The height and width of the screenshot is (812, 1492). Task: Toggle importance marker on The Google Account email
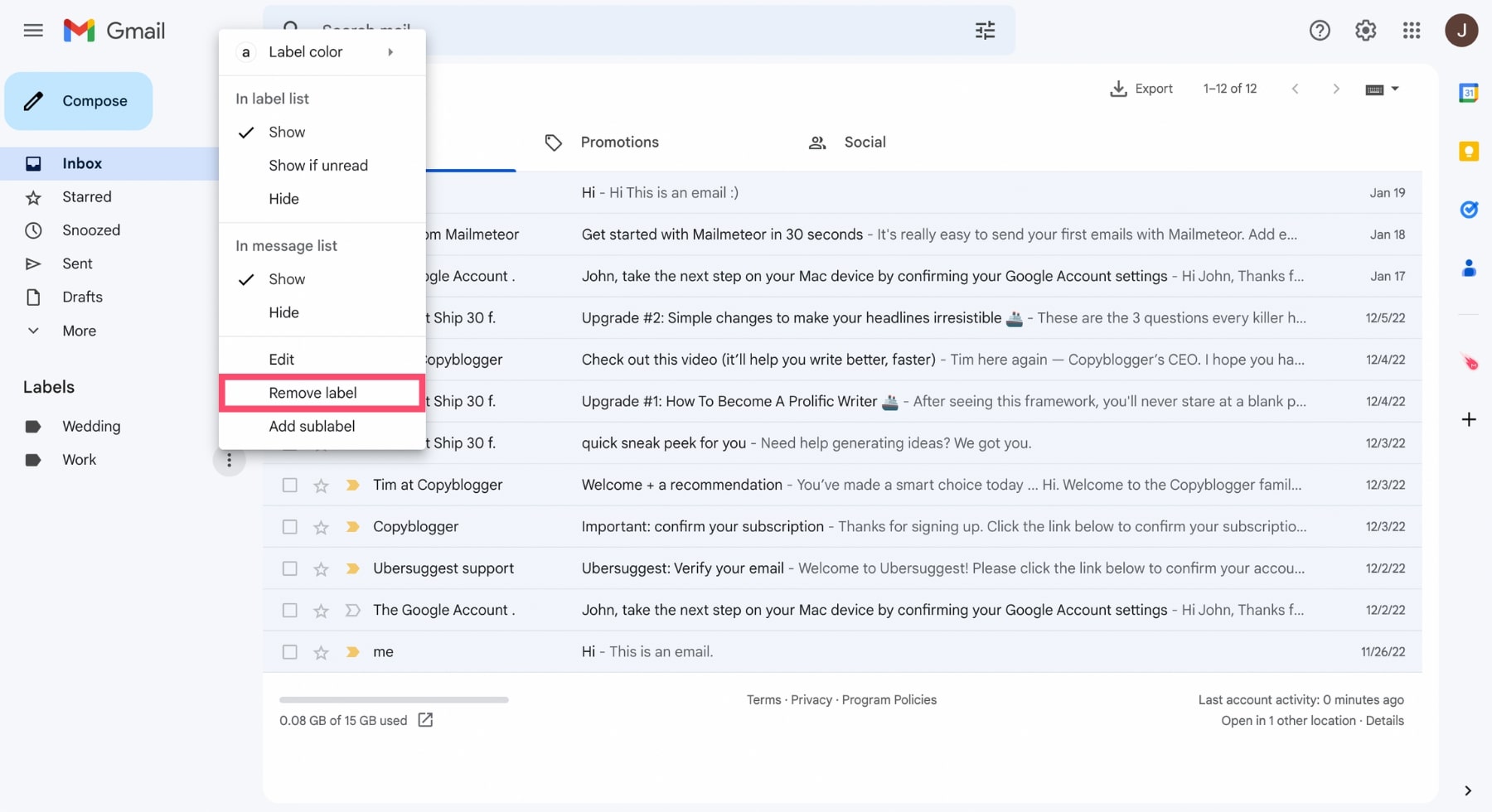tap(352, 611)
